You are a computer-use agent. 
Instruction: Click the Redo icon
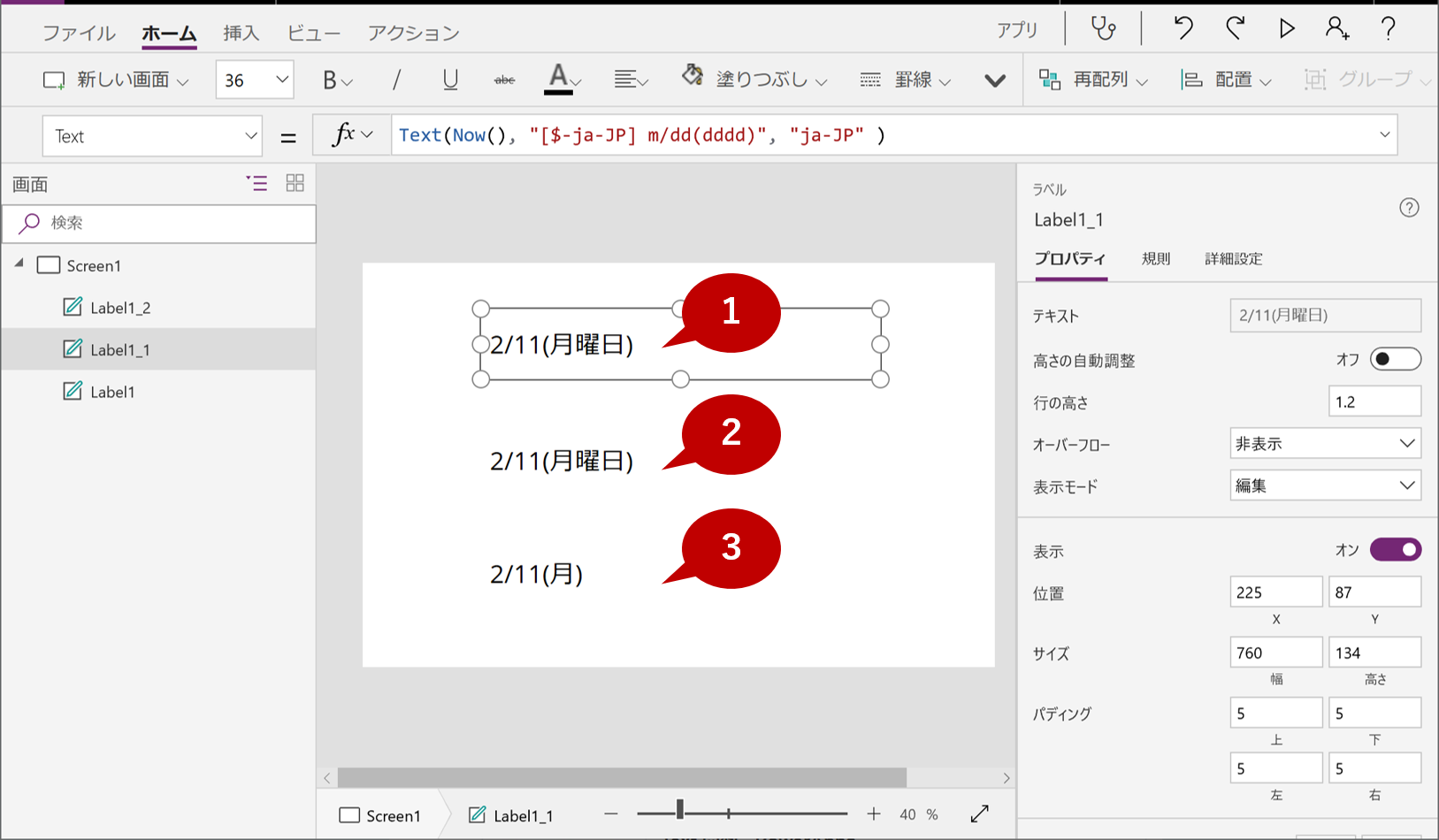click(1235, 28)
